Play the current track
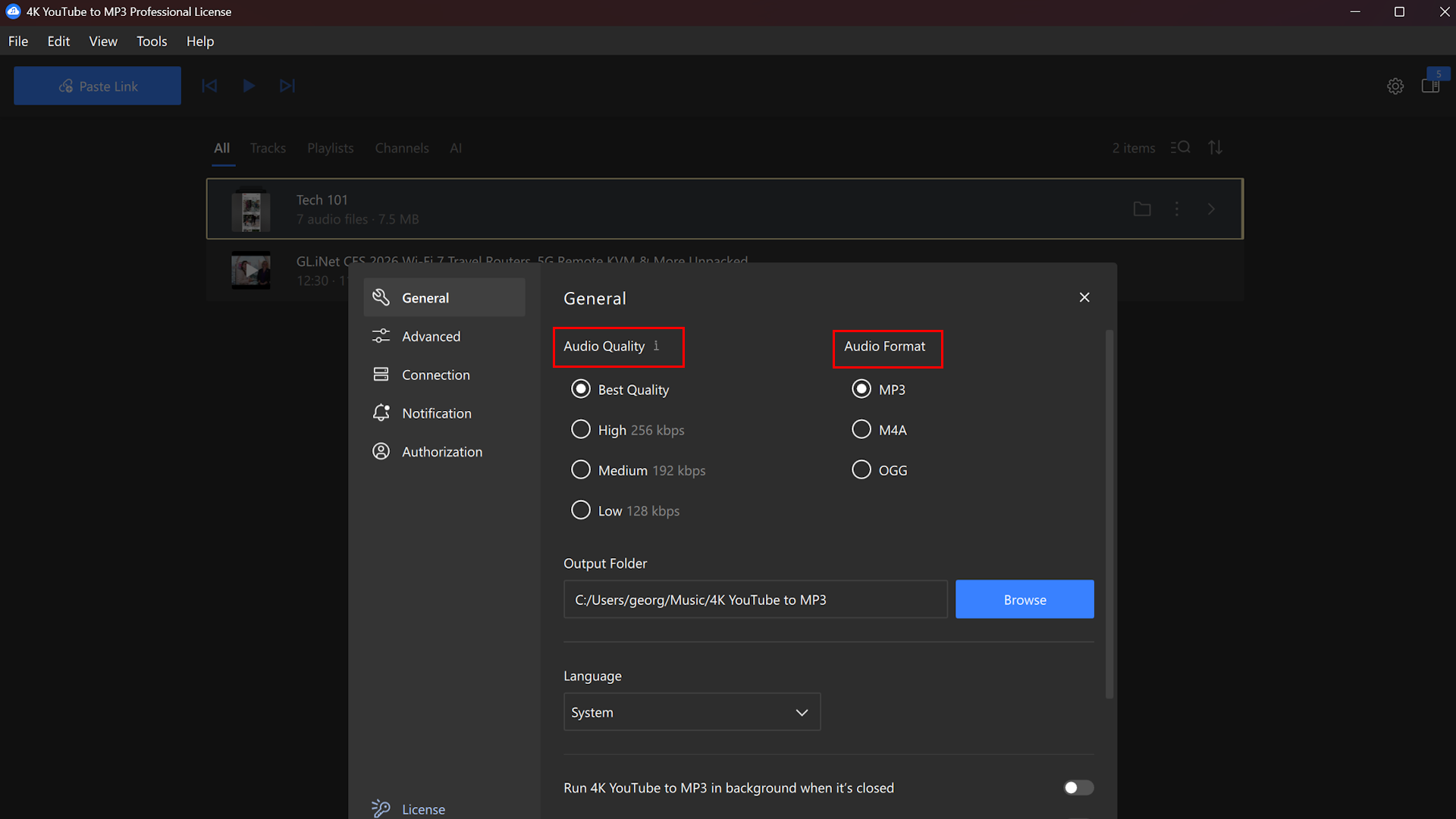1456x819 pixels. [x=249, y=86]
